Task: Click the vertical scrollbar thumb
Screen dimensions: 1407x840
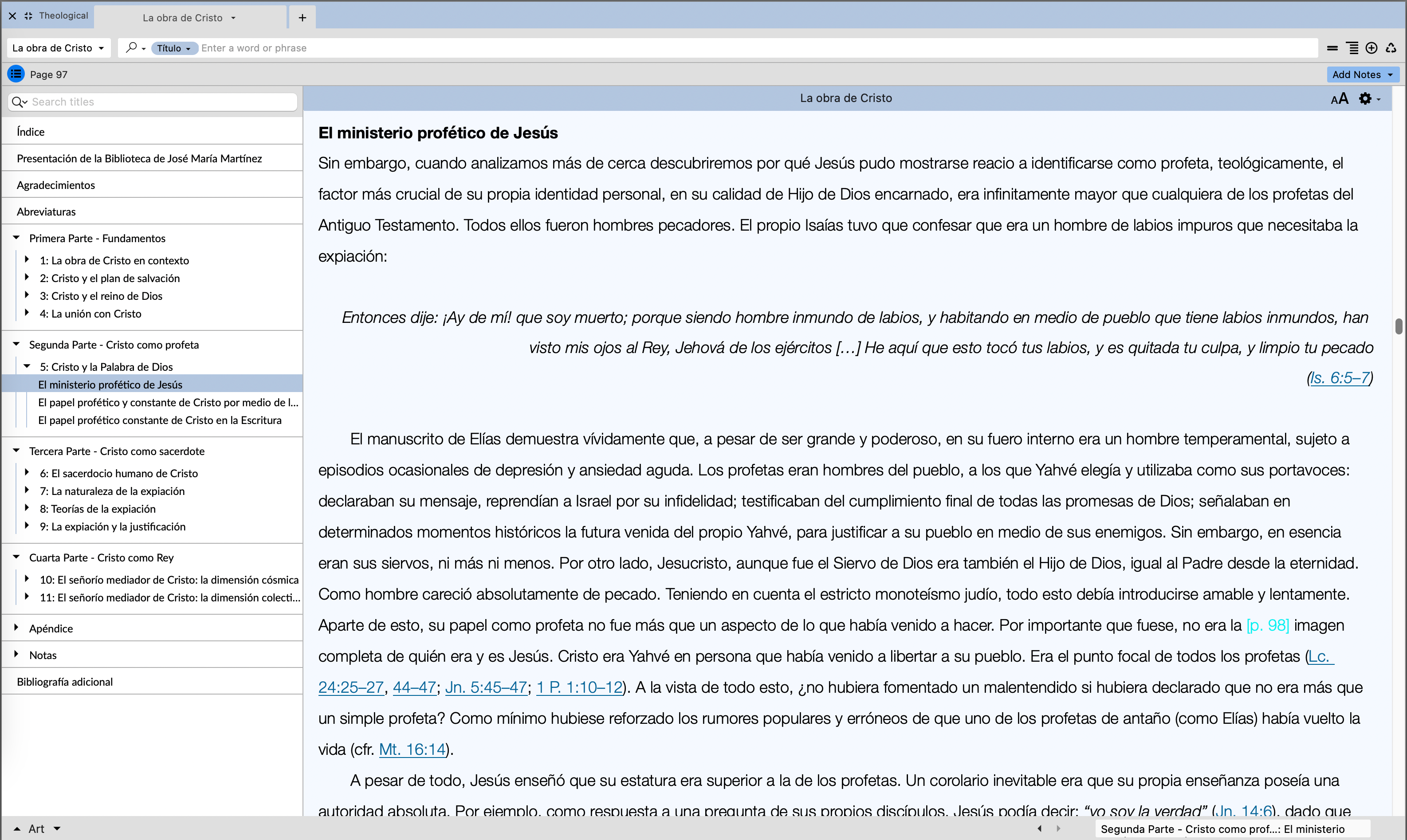Action: point(1399,326)
